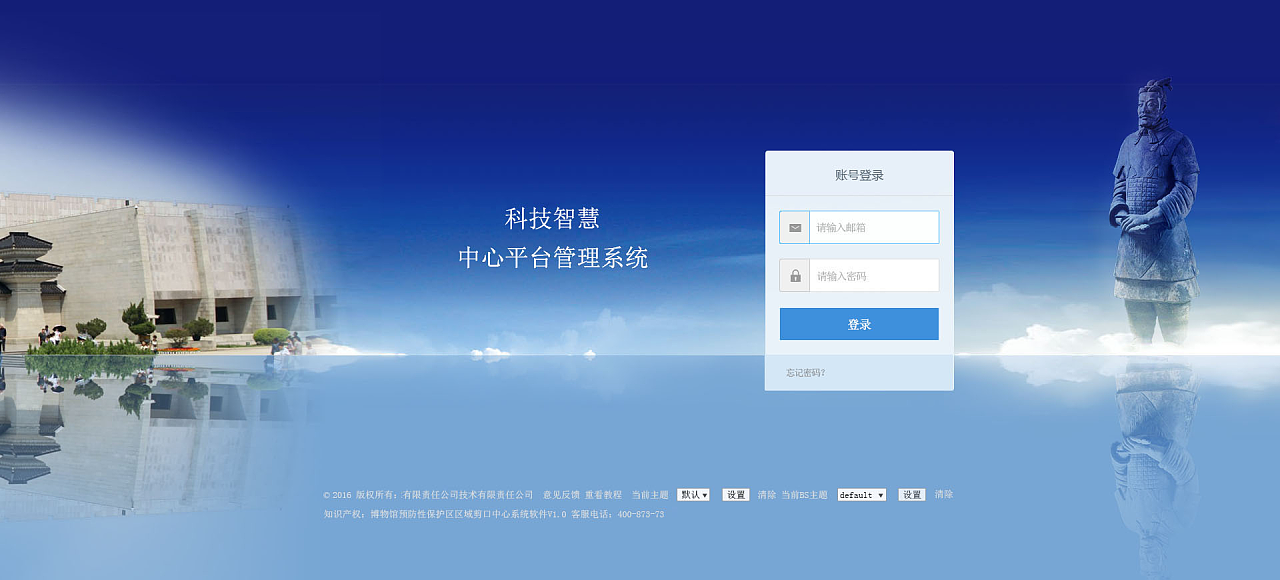Click 清除 link before 当前BS主题
This screenshot has height=580, width=1280.
767,495
